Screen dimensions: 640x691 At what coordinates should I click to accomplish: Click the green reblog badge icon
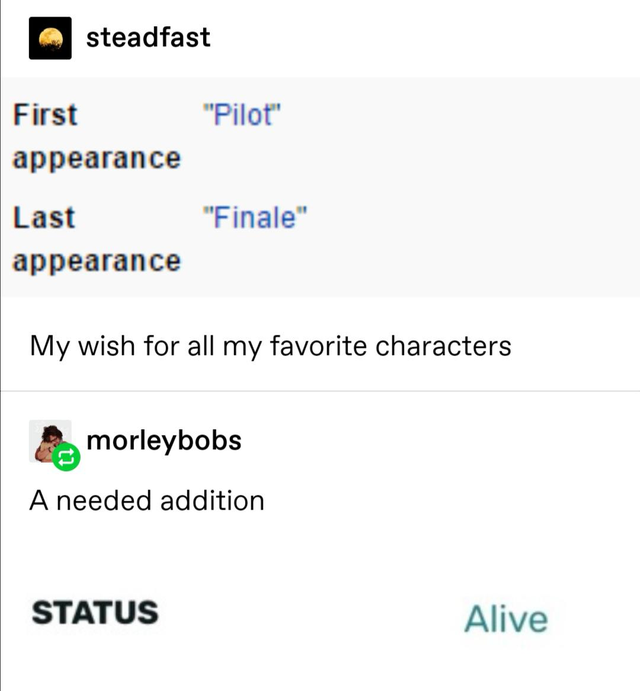coord(66,458)
